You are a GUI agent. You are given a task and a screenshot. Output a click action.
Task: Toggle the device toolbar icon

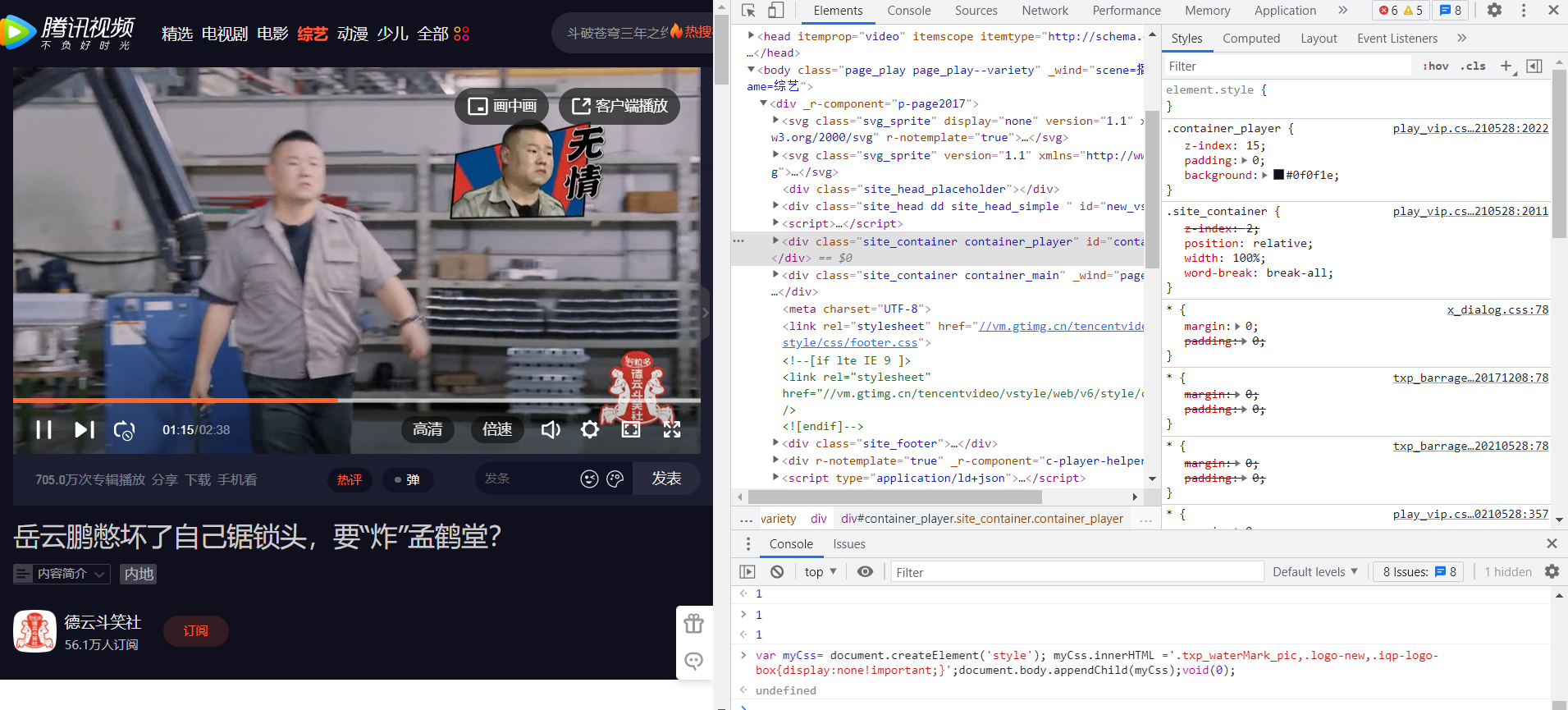pos(775,11)
